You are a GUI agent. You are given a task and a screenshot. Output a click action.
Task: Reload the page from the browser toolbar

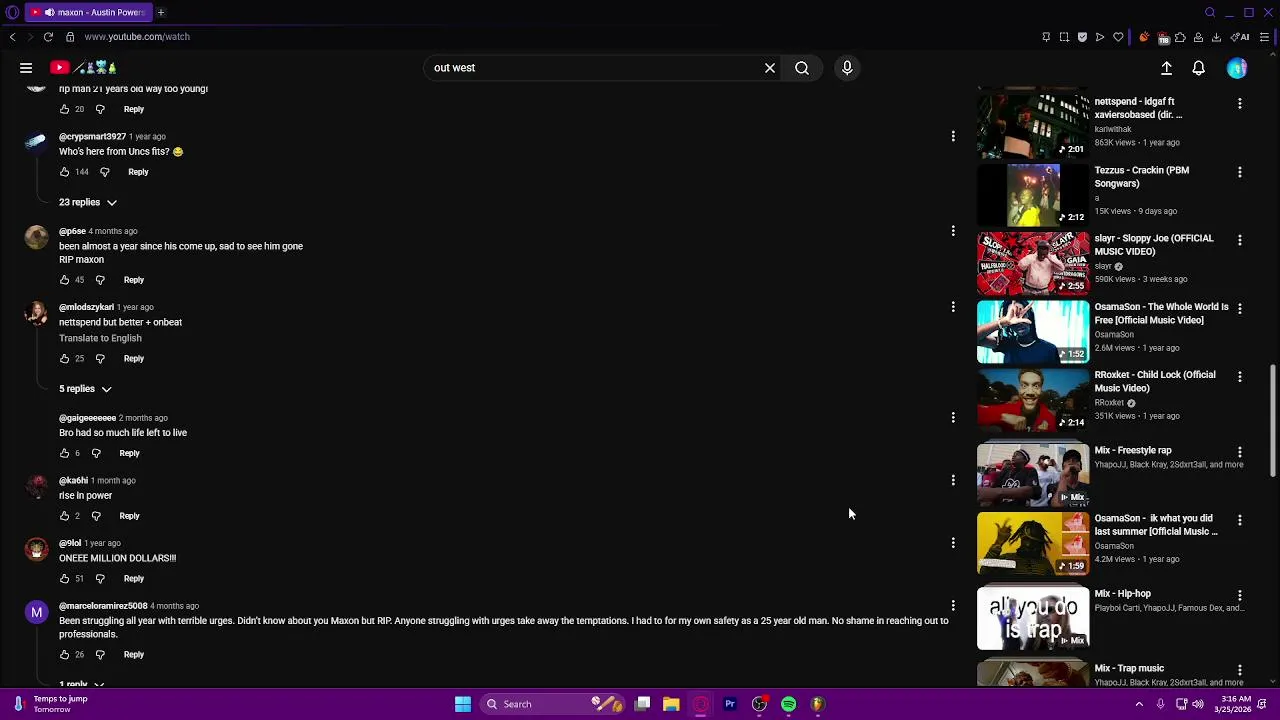(48, 37)
